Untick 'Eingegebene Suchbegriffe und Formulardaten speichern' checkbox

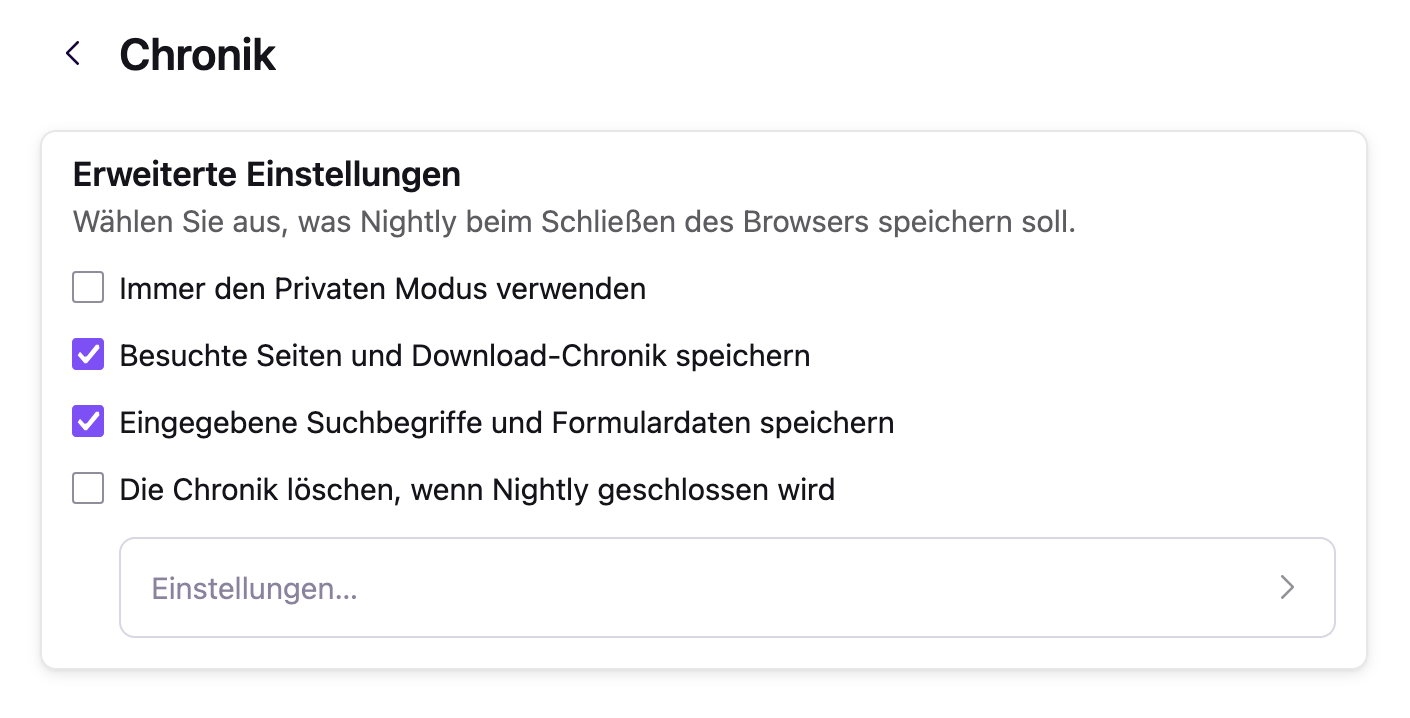(88, 422)
